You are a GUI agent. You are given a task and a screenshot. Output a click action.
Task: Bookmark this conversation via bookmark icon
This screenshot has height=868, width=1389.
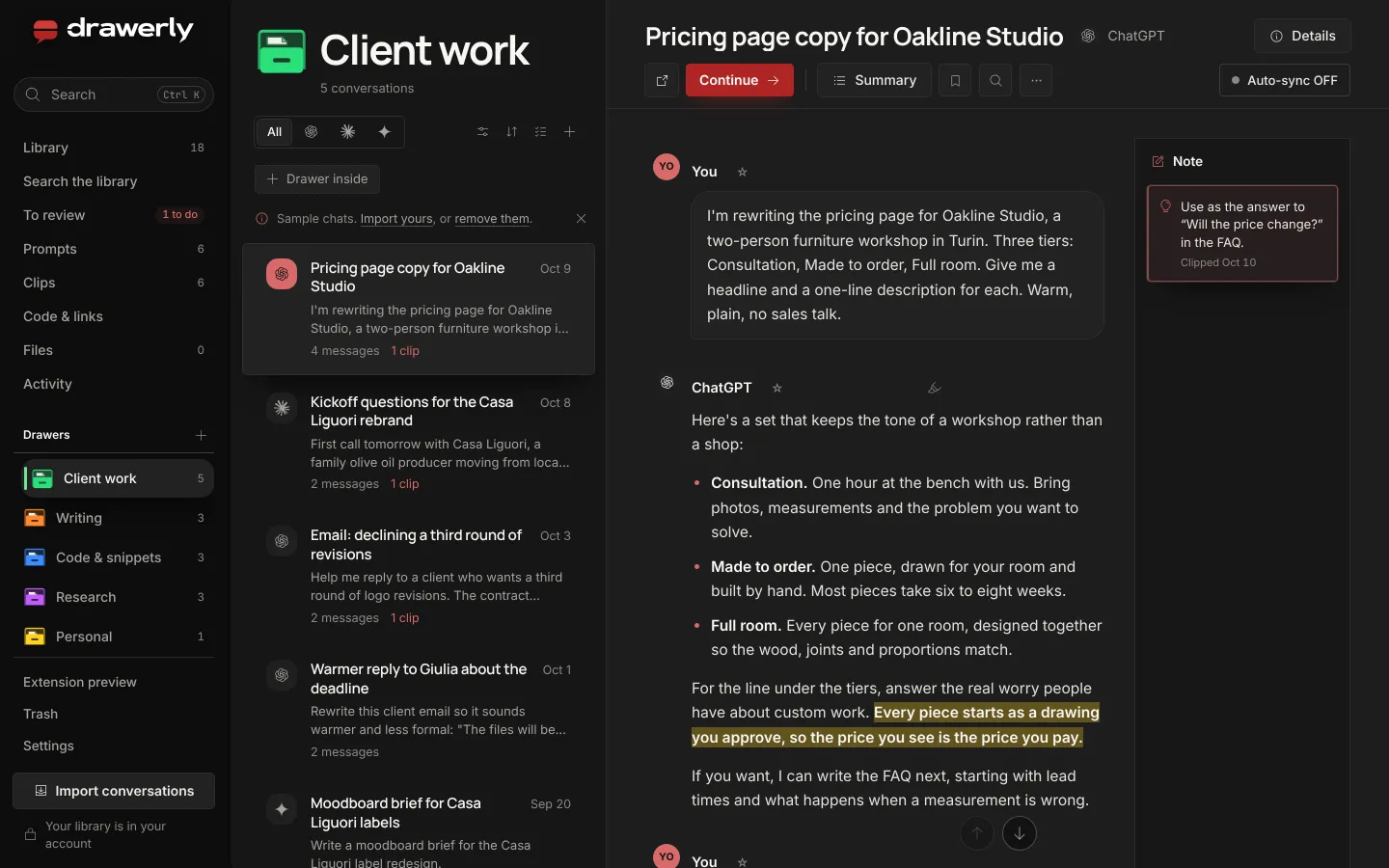pyautogui.click(x=955, y=80)
